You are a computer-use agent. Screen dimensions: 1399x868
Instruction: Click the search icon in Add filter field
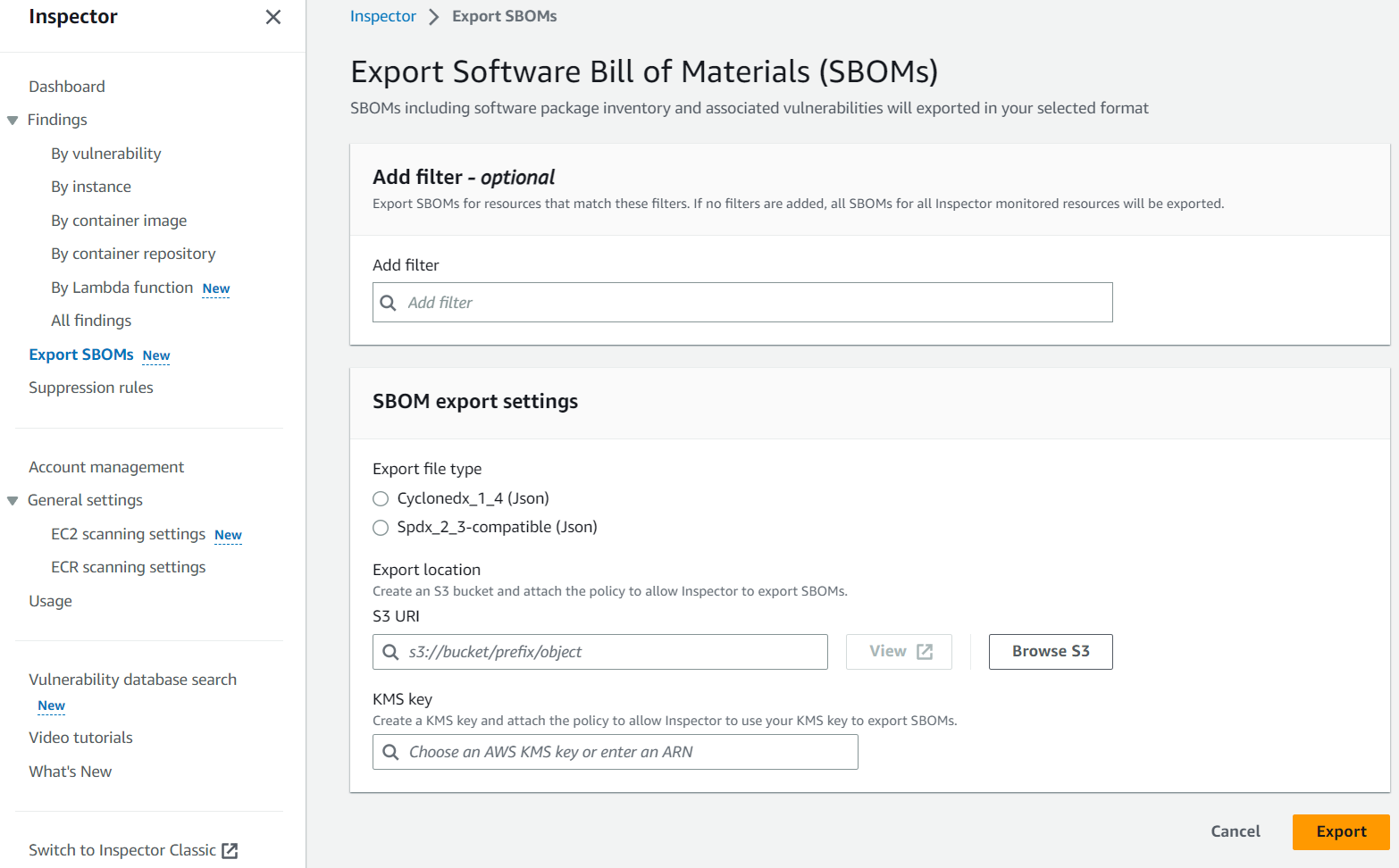[389, 303]
